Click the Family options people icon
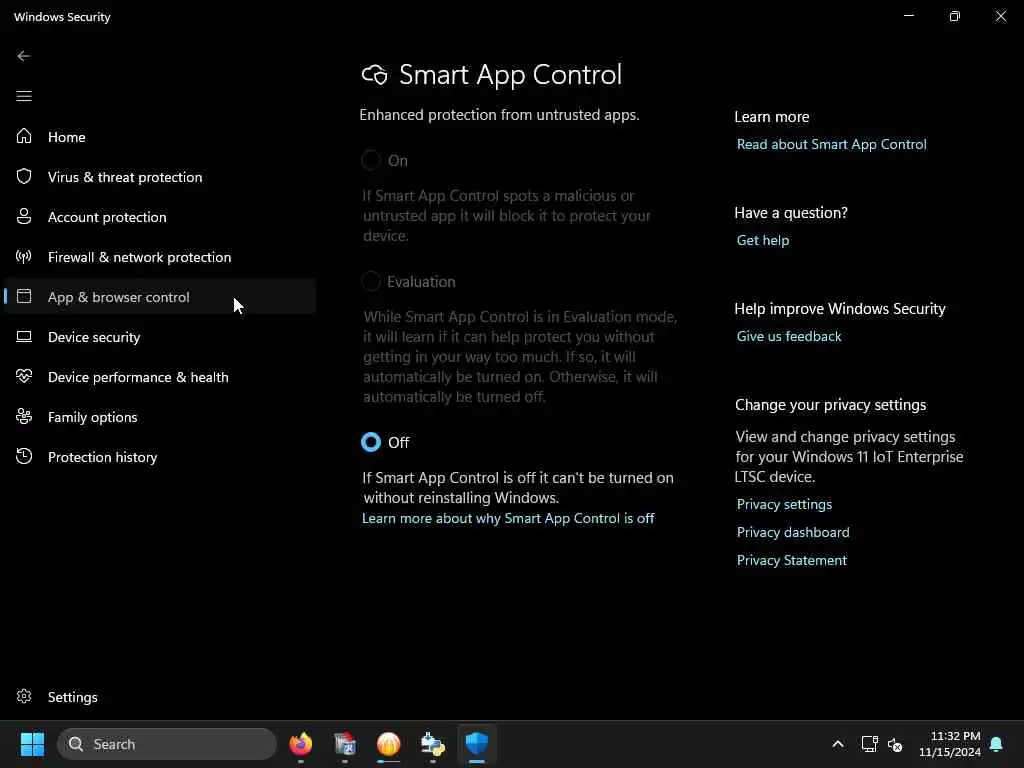1024x768 pixels. point(24,416)
